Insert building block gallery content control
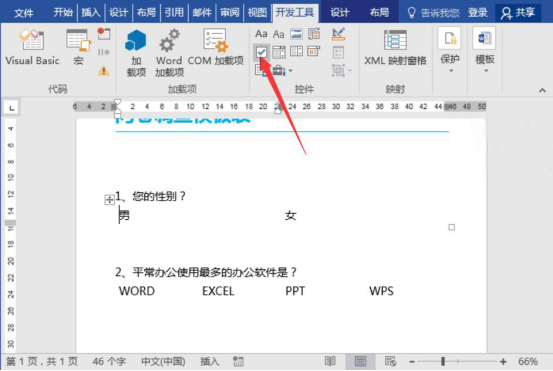The image size is (553, 371). (x=314, y=34)
